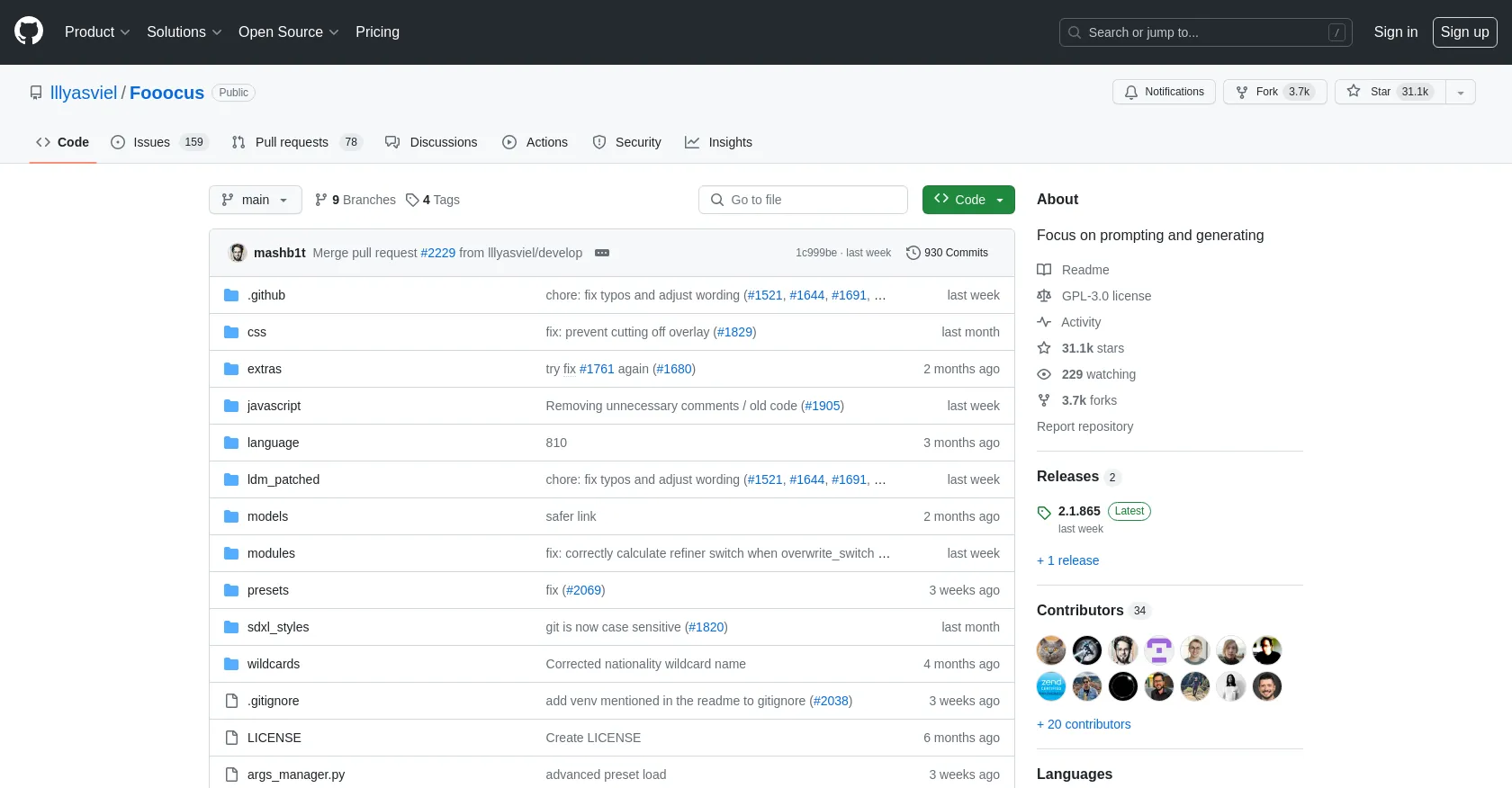Image resolution: width=1512 pixels, height=788 pixels.
Task: Click the star icon to star Fooocus
Action: (1354, 92)
